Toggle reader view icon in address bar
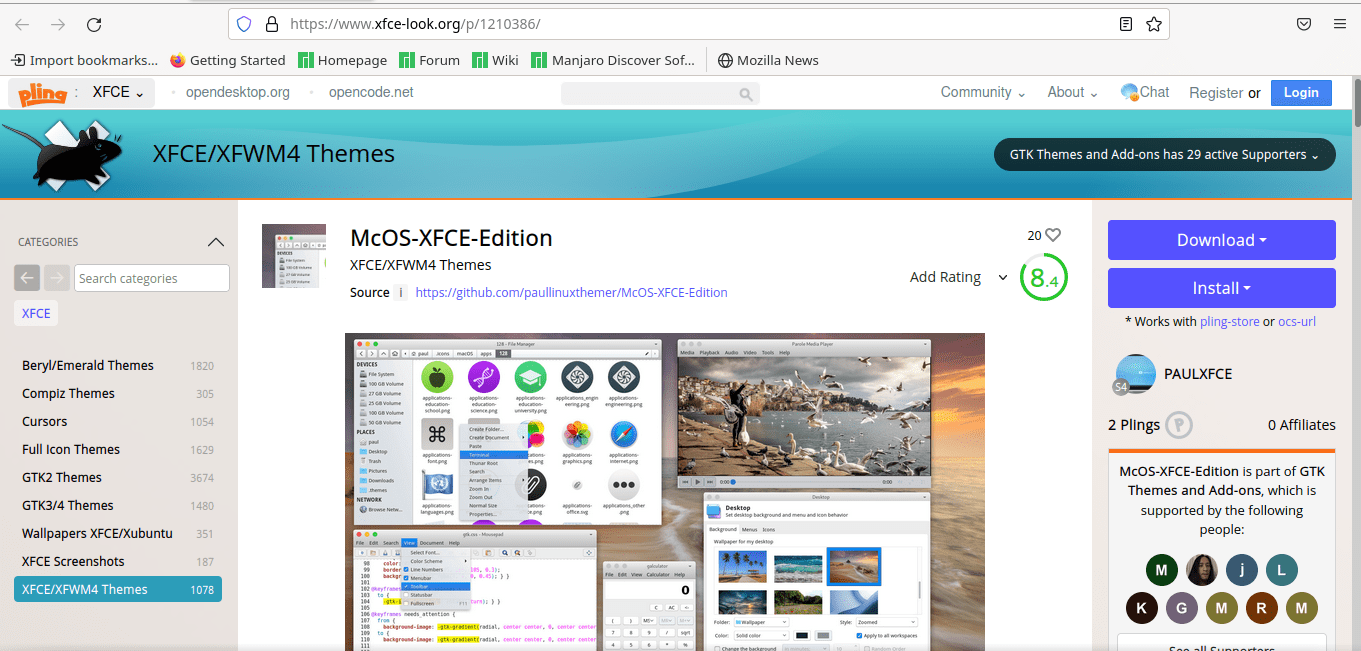 coord(1126,24)
